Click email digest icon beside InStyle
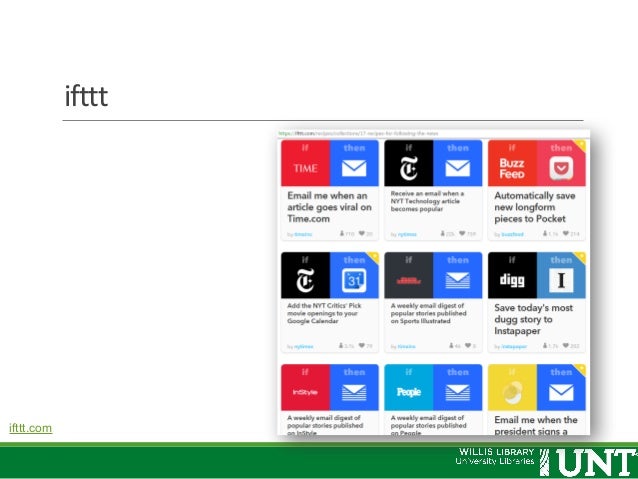Screen dimensions: 638x479 coord(354,393)
